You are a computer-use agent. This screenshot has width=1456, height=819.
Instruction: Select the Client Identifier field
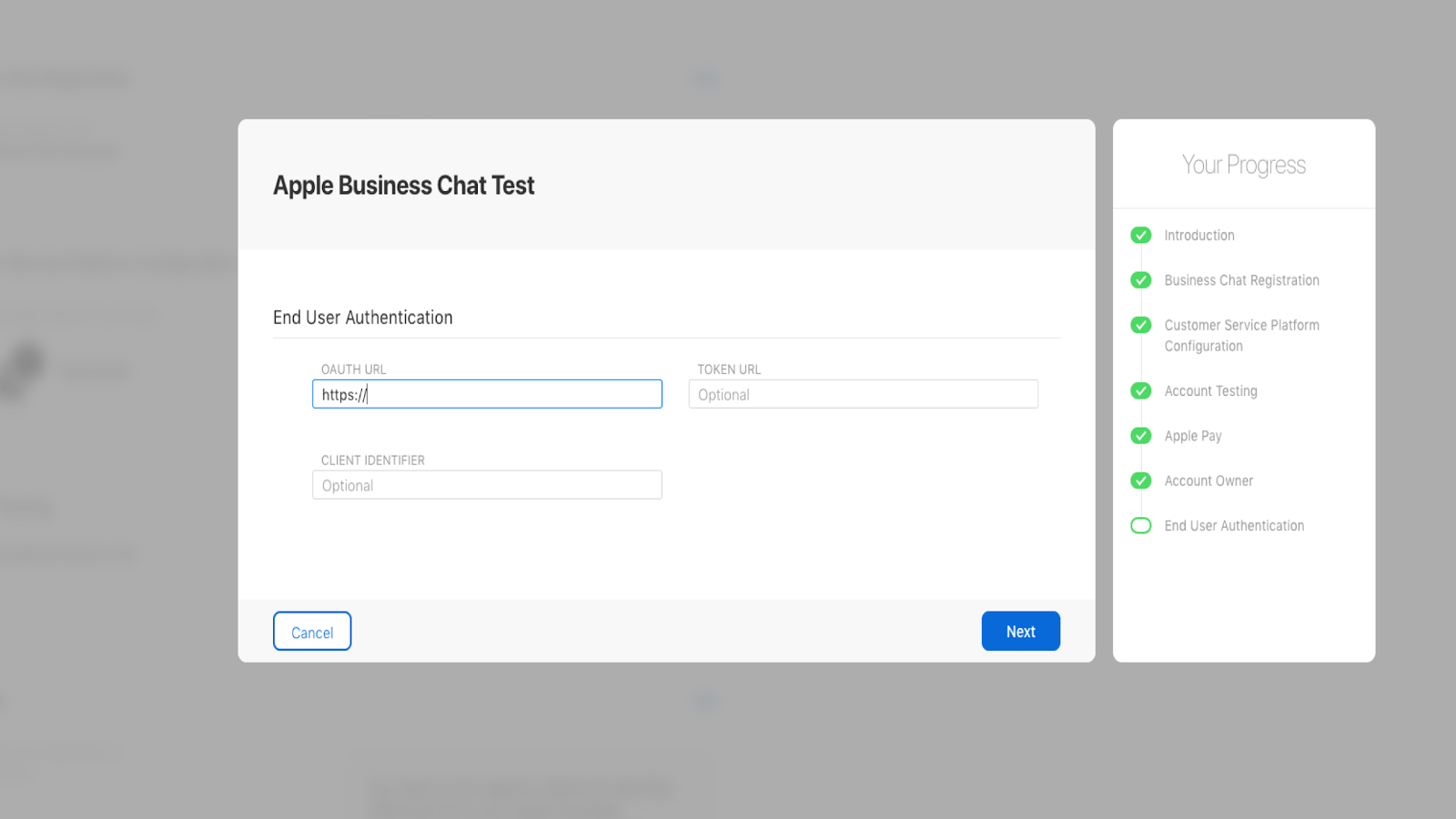[487, 485]
